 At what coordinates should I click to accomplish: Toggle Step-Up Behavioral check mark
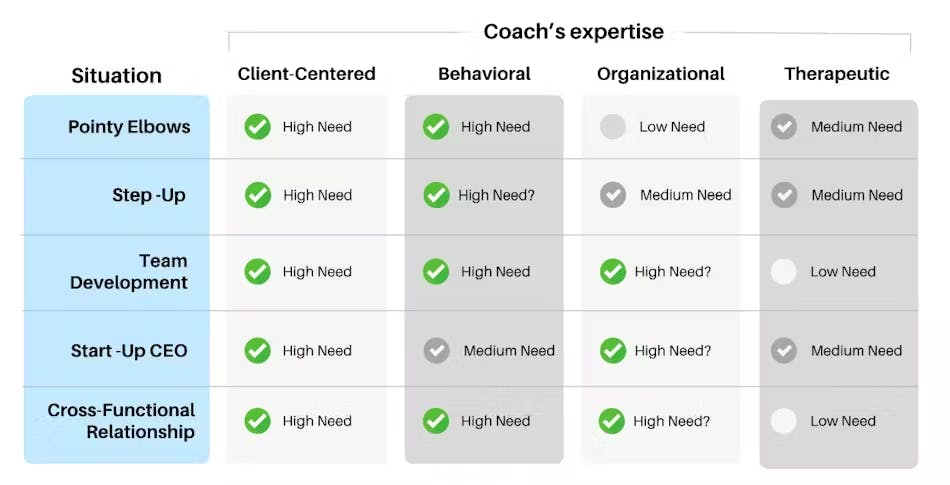click(x=436, y=195)
